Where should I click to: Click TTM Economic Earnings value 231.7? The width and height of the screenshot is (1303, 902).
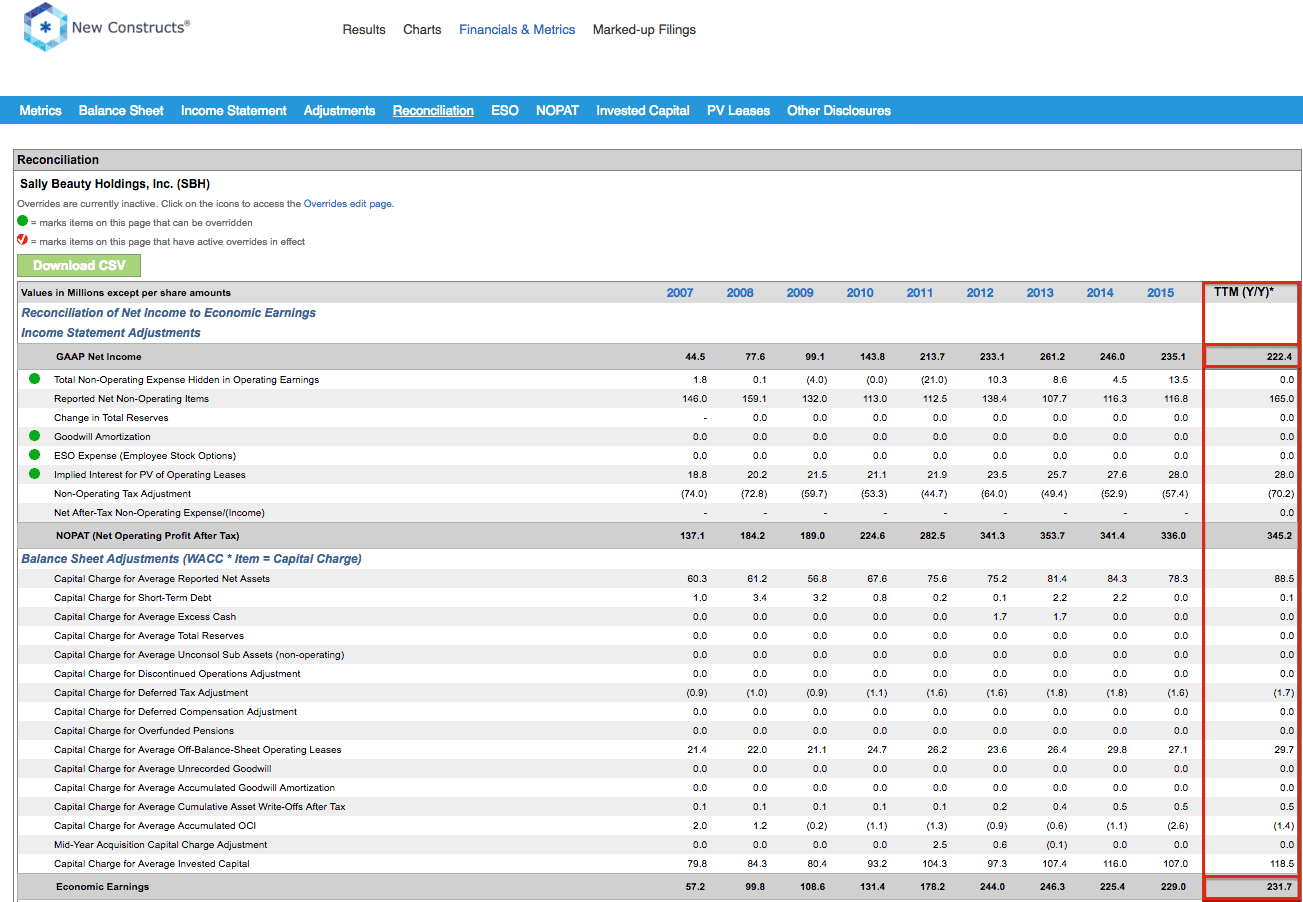pos(1279,887)
